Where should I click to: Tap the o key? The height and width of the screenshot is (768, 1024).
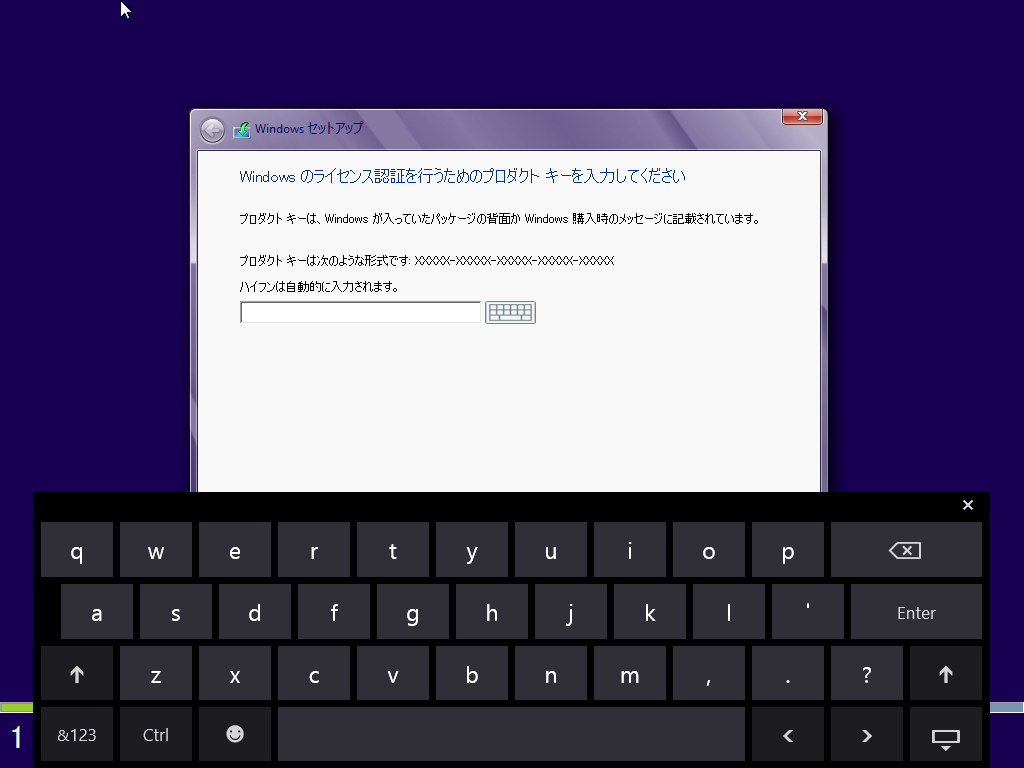click(709, 550)
